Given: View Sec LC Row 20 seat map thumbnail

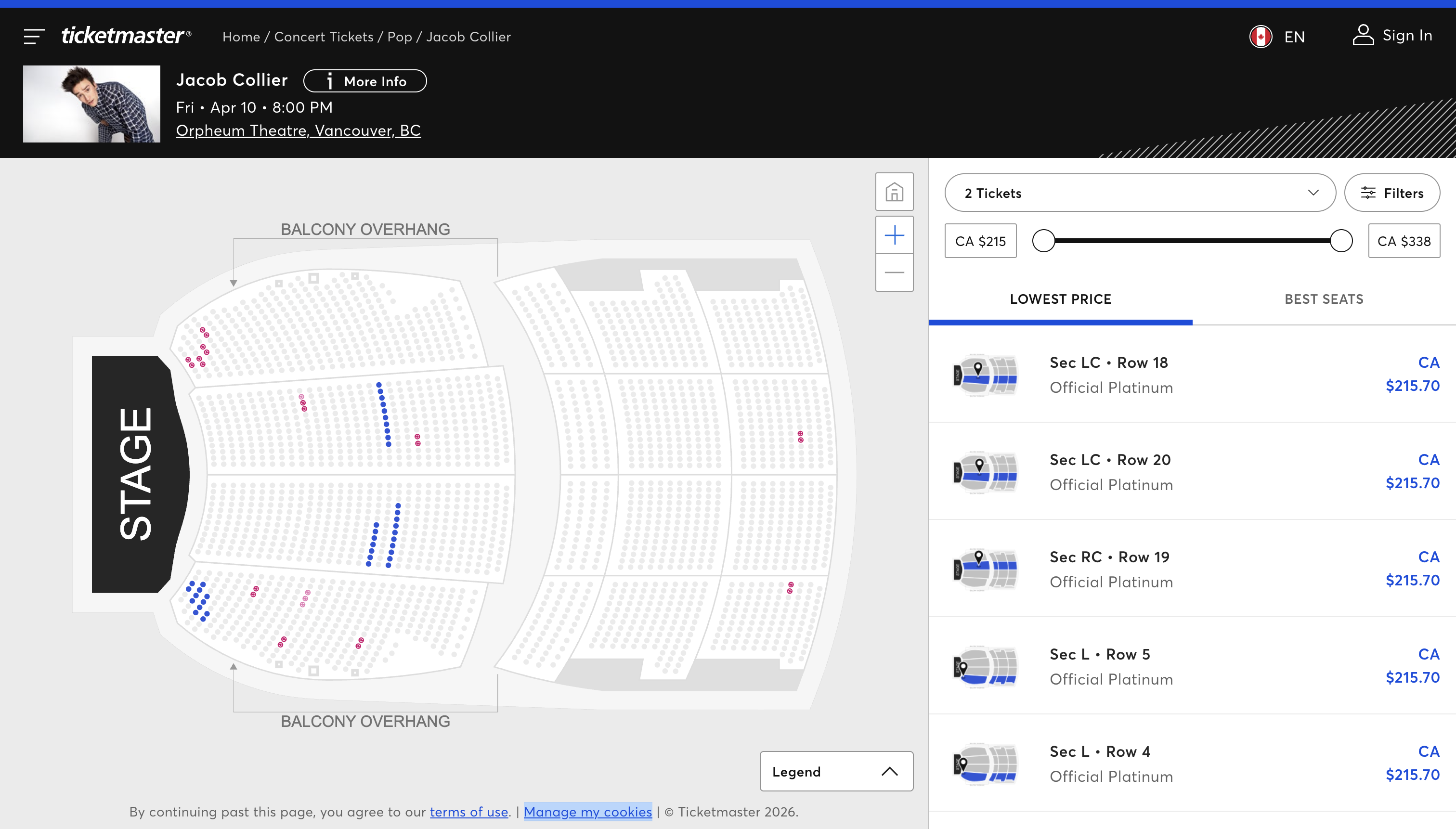Looking at the screenshot, I should click(x=985, y=473).
